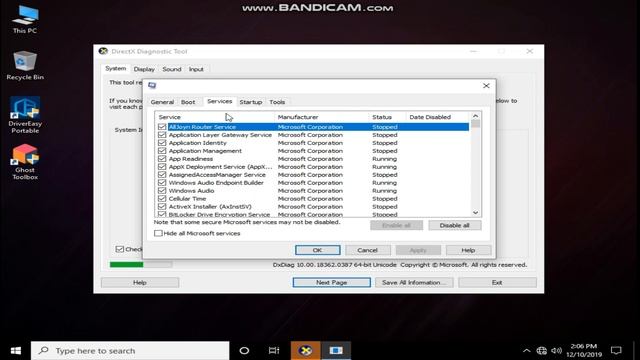This screenshot has height=360, width=640.
Task: Uncheck Cellular Time service
Action: [162, 198]
